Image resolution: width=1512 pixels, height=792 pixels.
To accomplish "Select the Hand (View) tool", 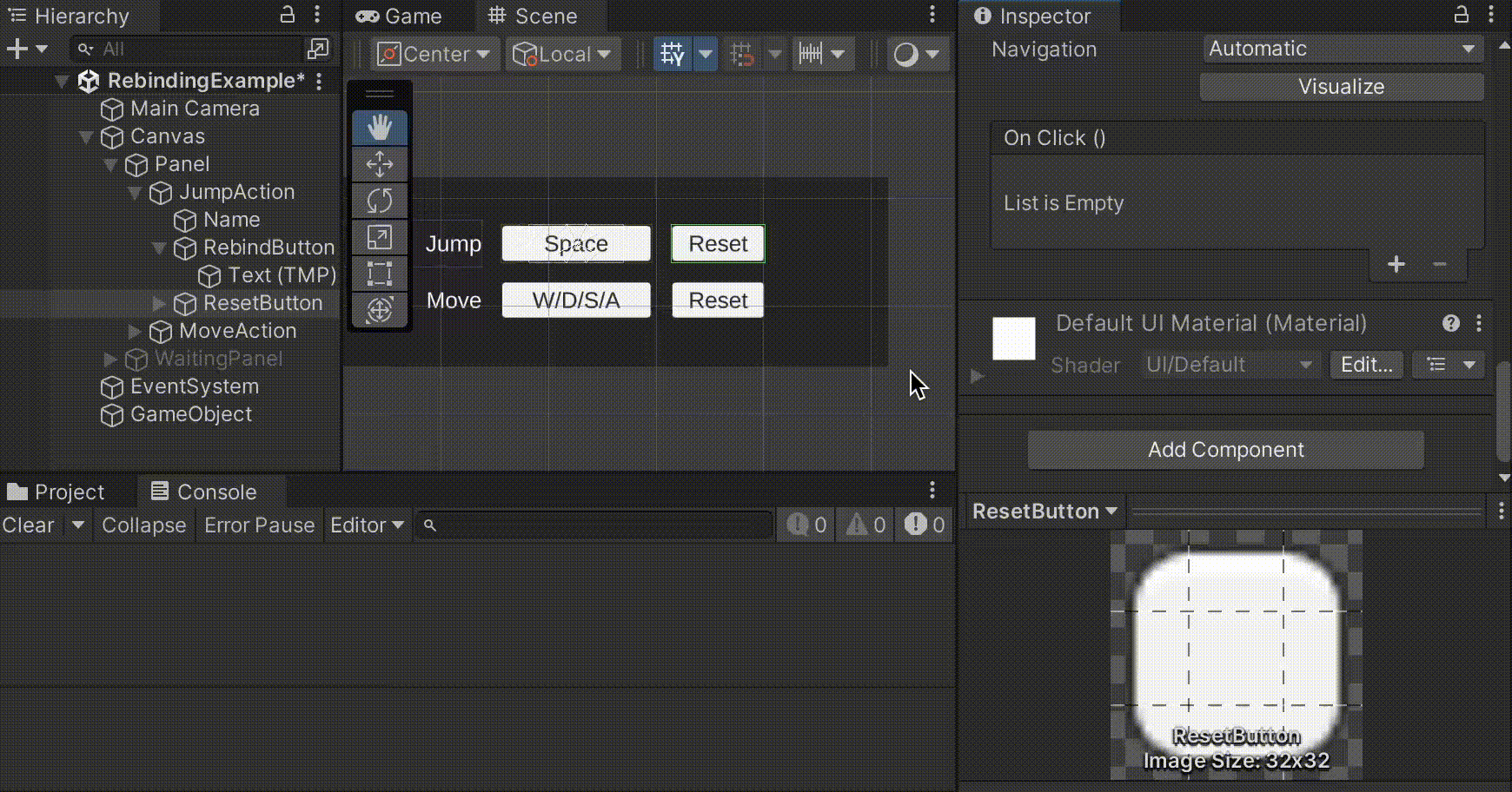I will [x=380, y=128].
